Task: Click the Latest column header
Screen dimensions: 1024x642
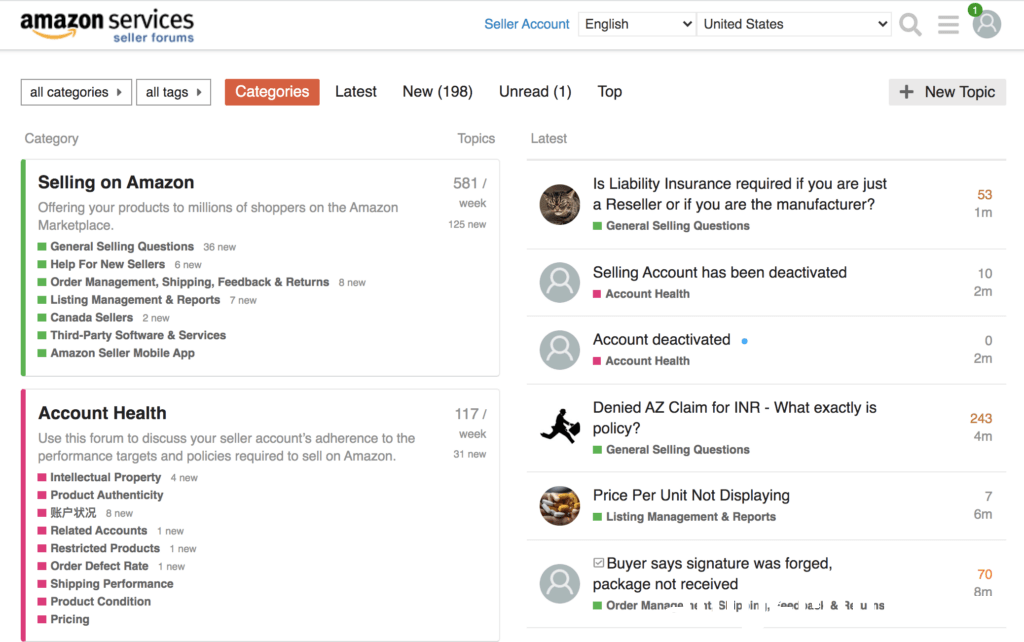Action: (x=549, y=138)
